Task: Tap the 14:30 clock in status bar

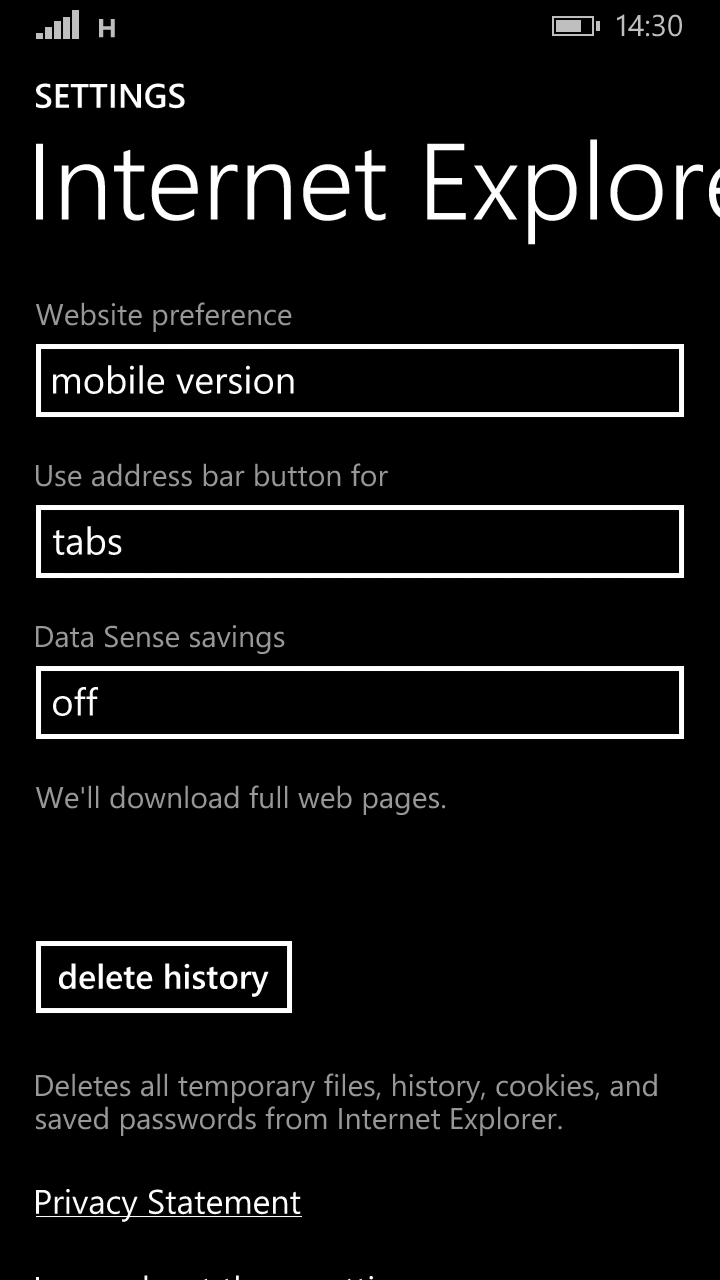Action: (649, 26)
